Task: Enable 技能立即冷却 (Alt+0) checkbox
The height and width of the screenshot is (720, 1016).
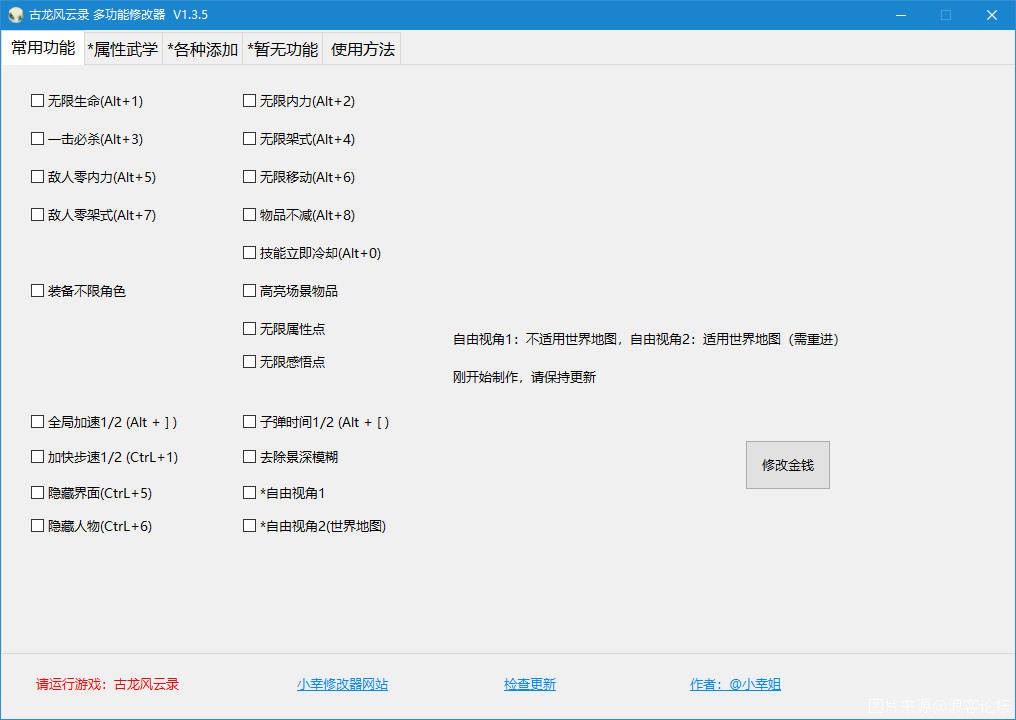Action: click(250, 253)
